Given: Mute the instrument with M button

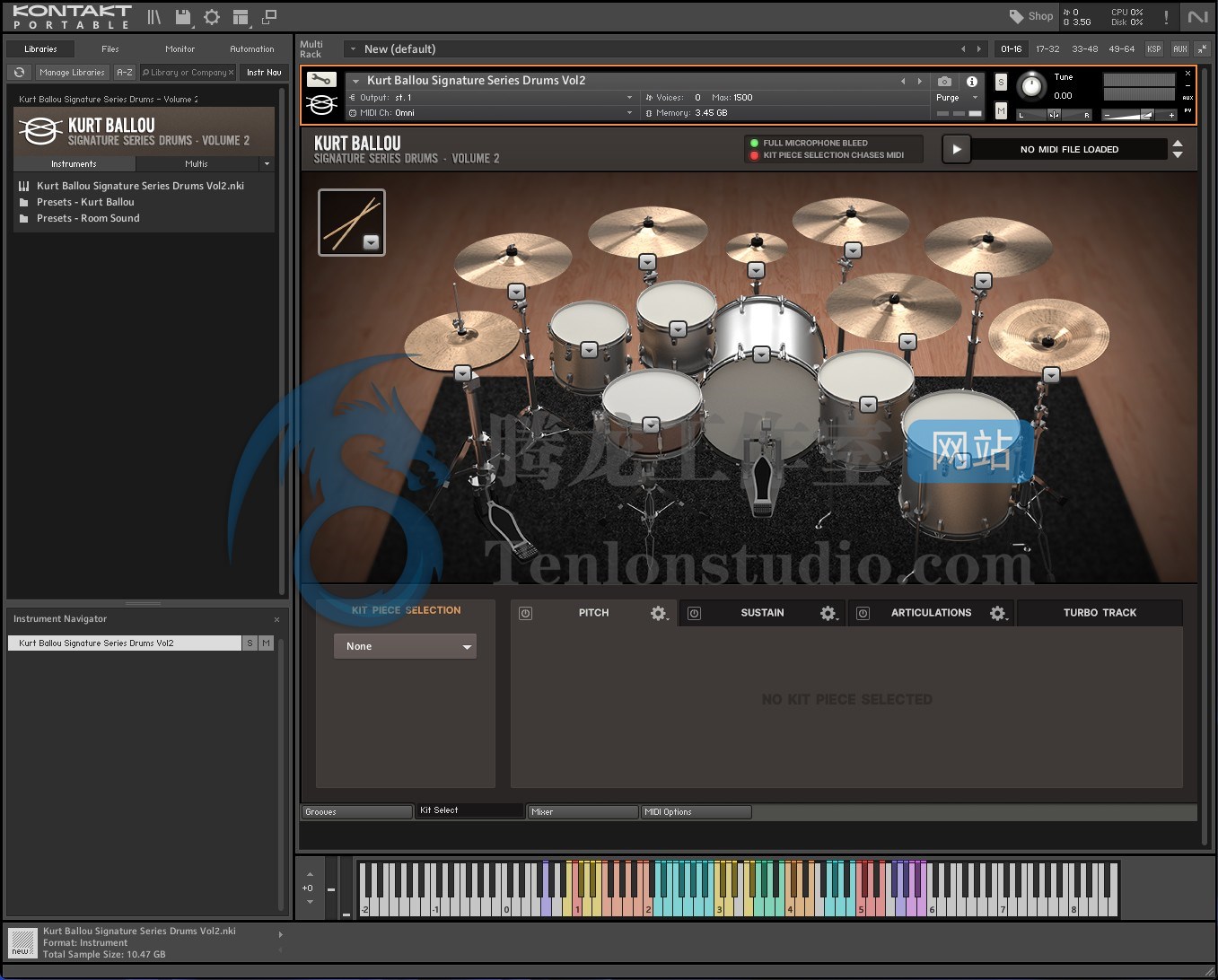Looking at the screenshot, I should tap(1001, 110).
